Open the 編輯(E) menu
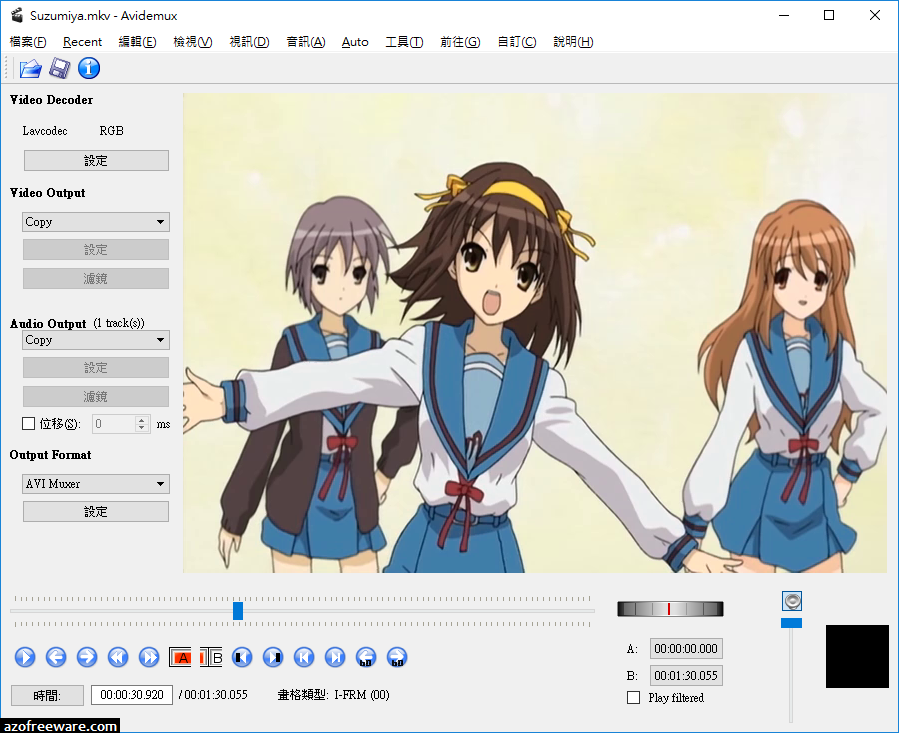 tap(138, 42)
